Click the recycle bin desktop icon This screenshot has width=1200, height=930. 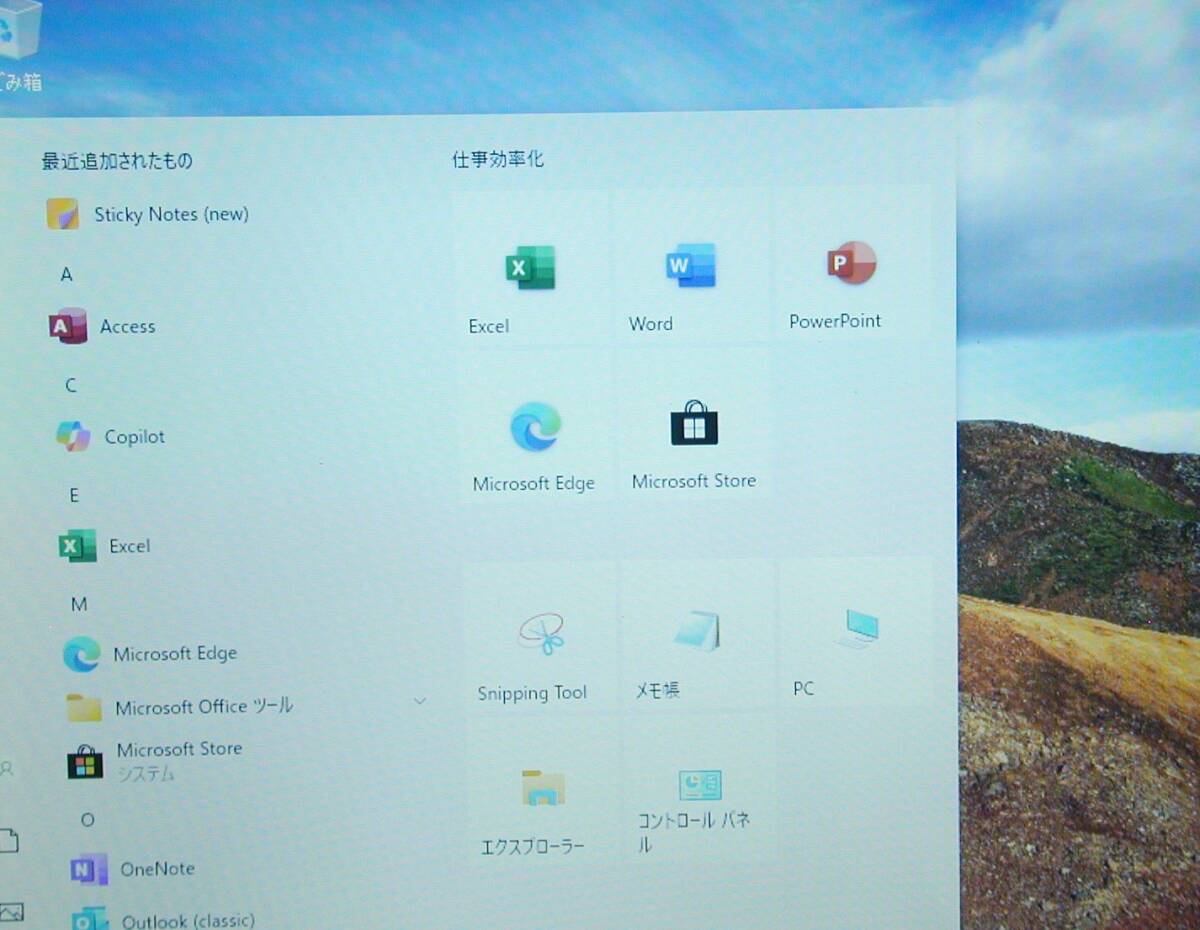click(x=20, y=45)
